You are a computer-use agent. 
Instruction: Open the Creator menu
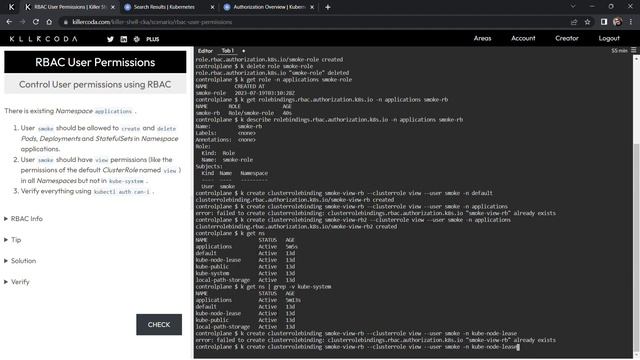567,38
